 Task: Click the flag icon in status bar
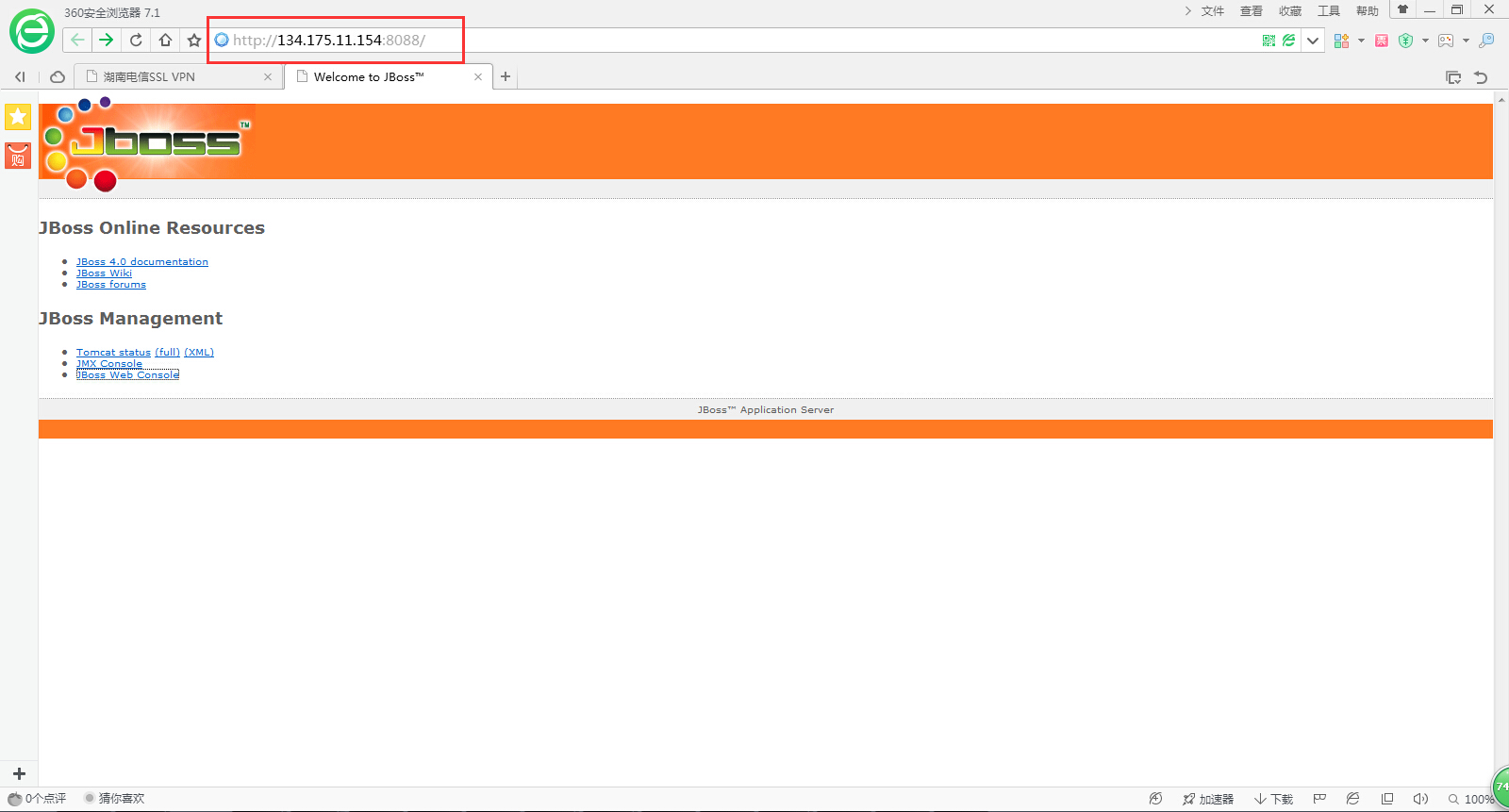click(x=1319, y=799)
